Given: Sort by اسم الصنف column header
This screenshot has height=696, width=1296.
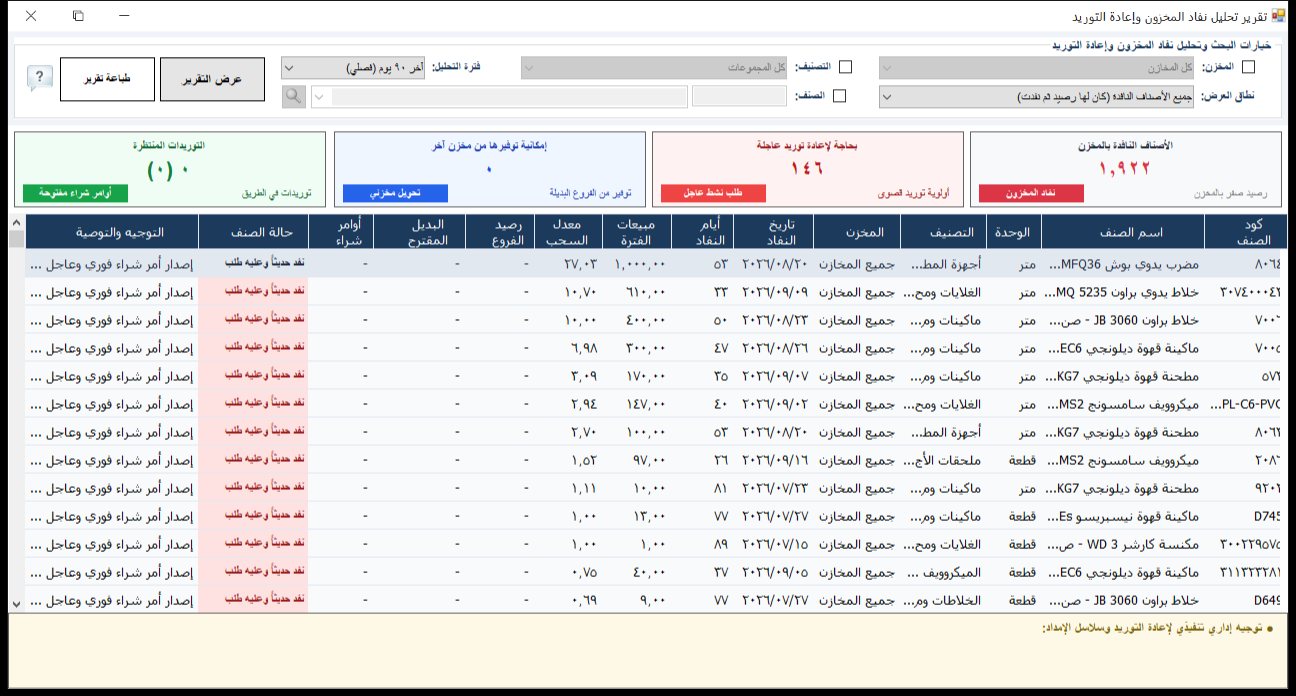Looking at the screenshot, I should [1122, 232].
